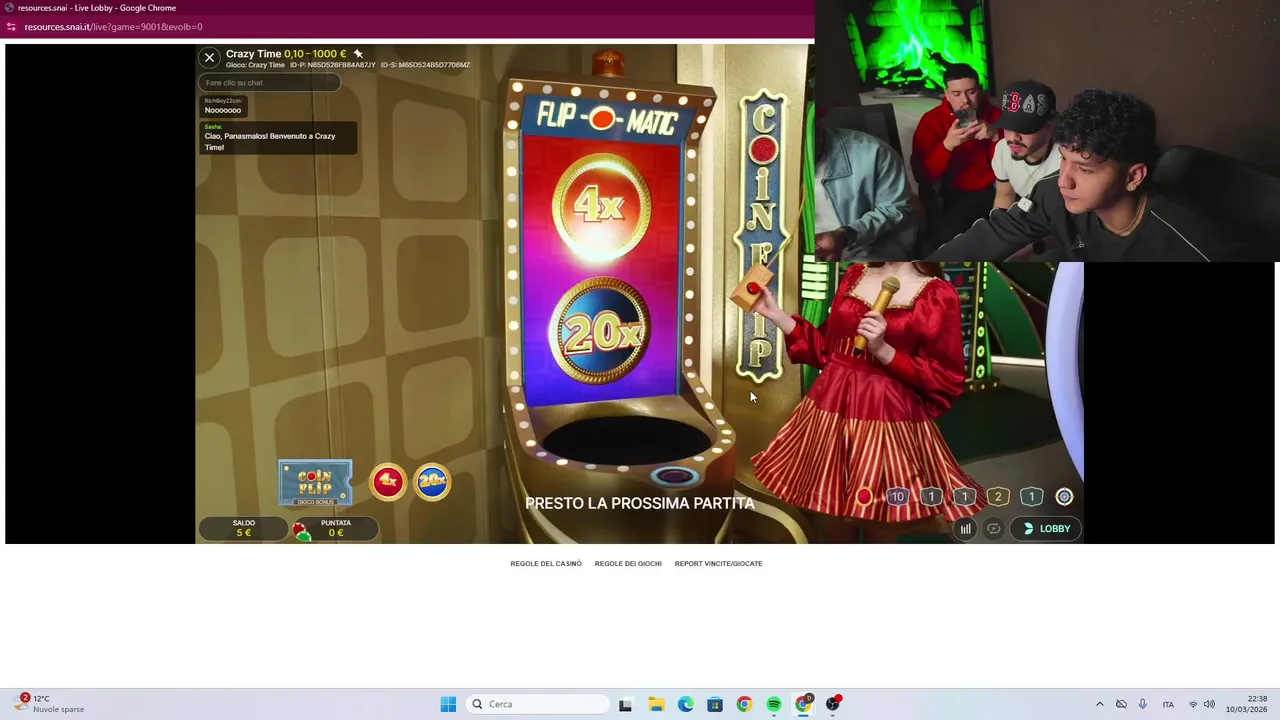This screenshot has height=720, width=1280.
Task: Open Task View from the taskbar
Action: pyautogui.click(x=625, y=704)
